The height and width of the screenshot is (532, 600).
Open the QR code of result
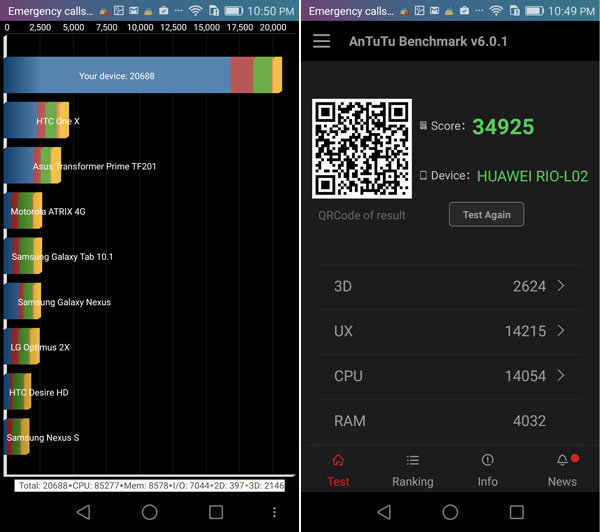point(362,149)
